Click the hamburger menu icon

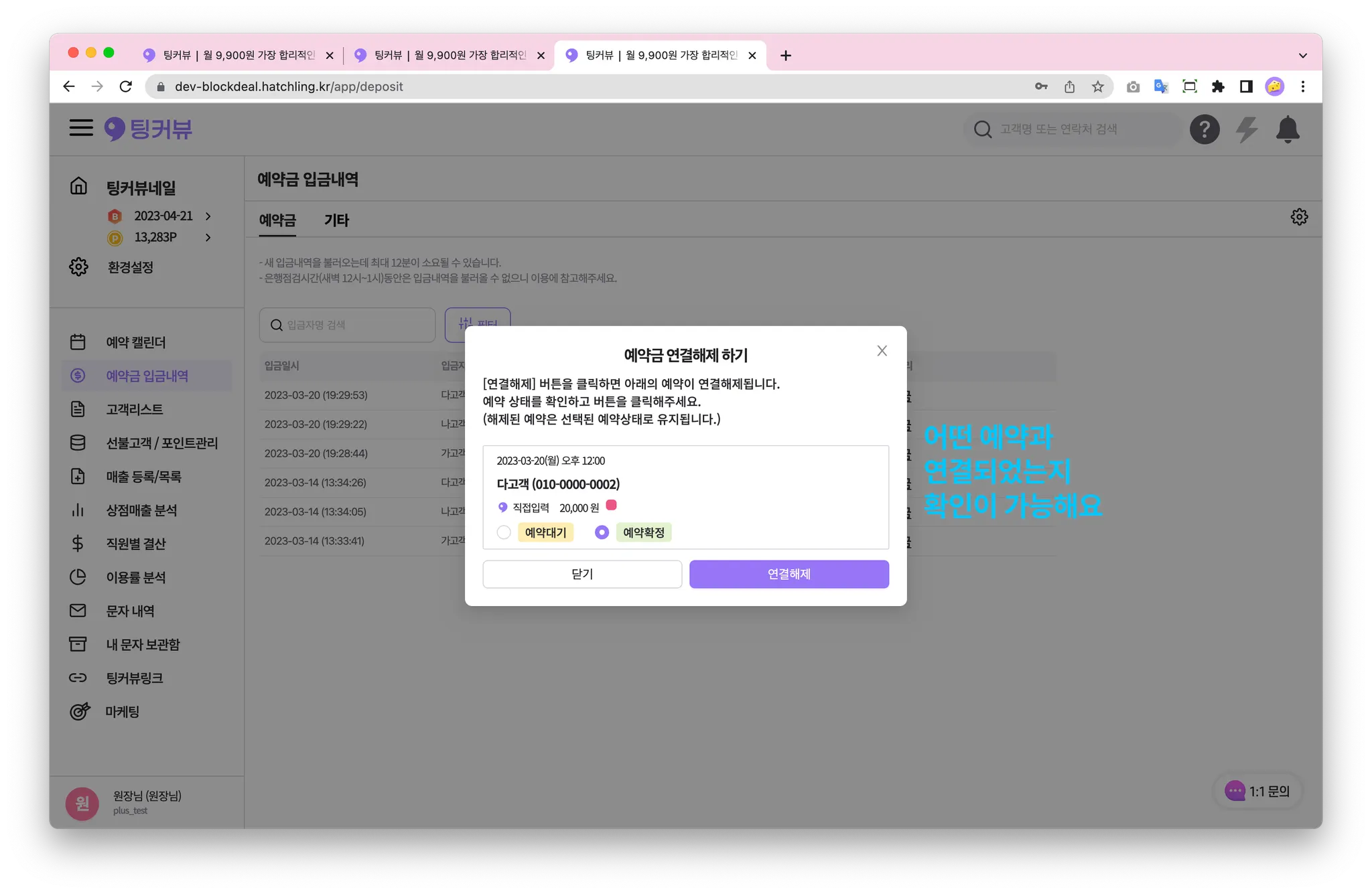(81, 128)
